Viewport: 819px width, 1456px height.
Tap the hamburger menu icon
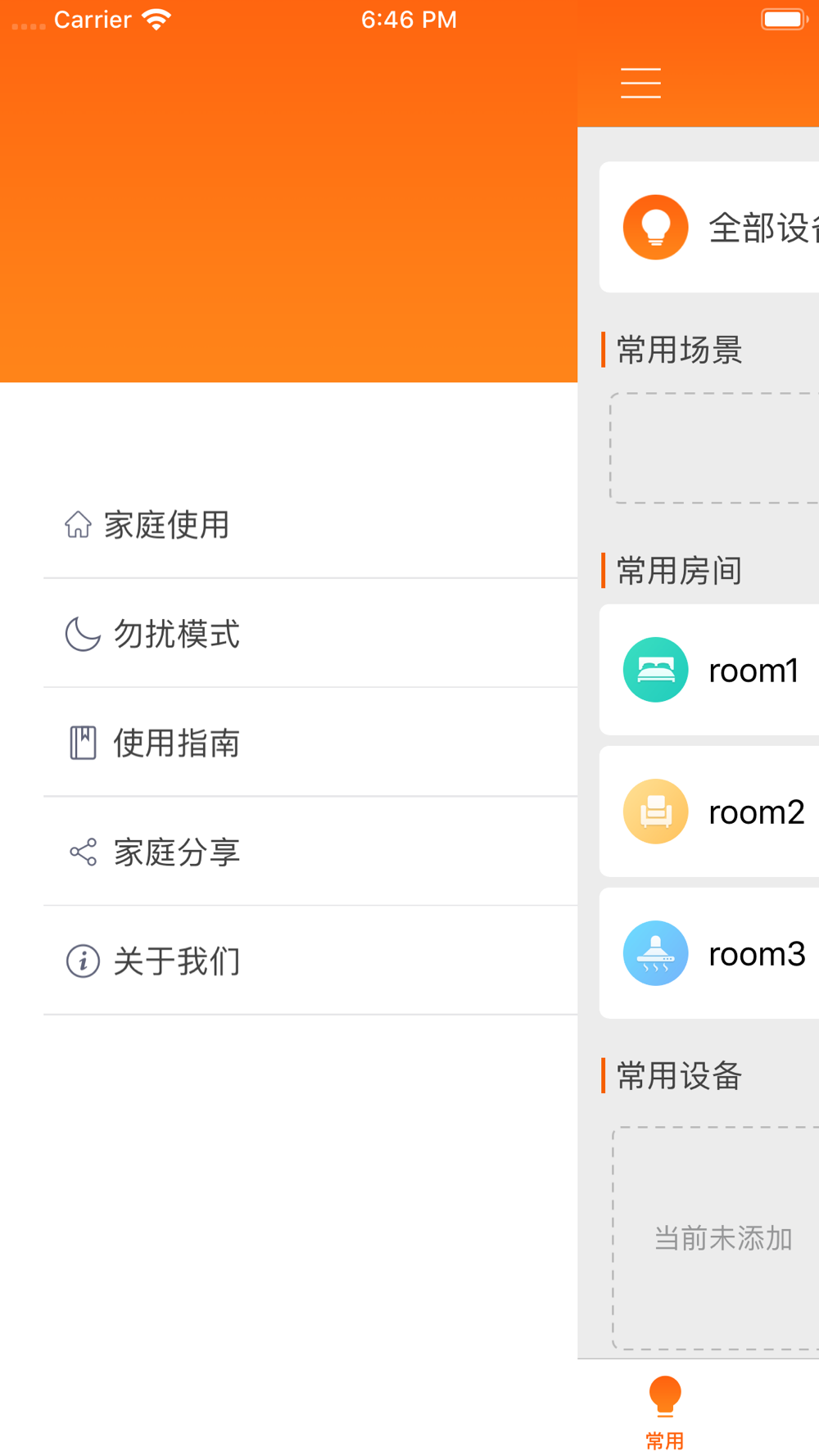(640, 84)
